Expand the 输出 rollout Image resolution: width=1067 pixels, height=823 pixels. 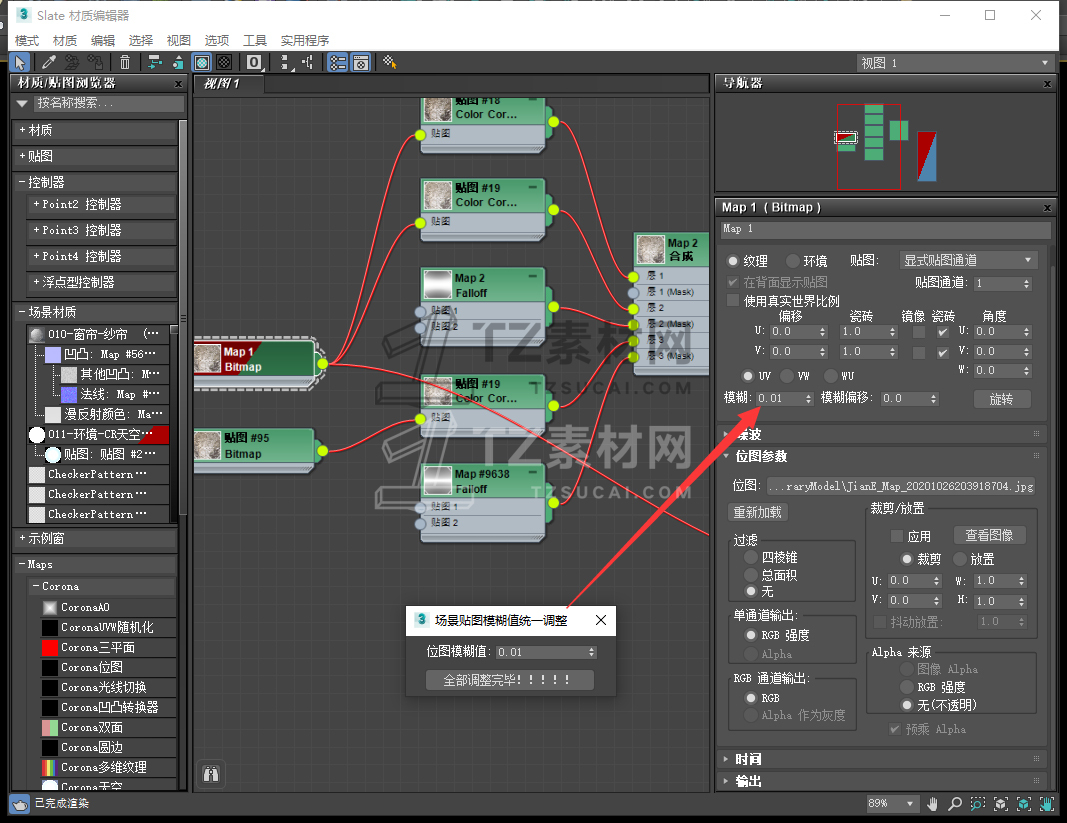882,781
